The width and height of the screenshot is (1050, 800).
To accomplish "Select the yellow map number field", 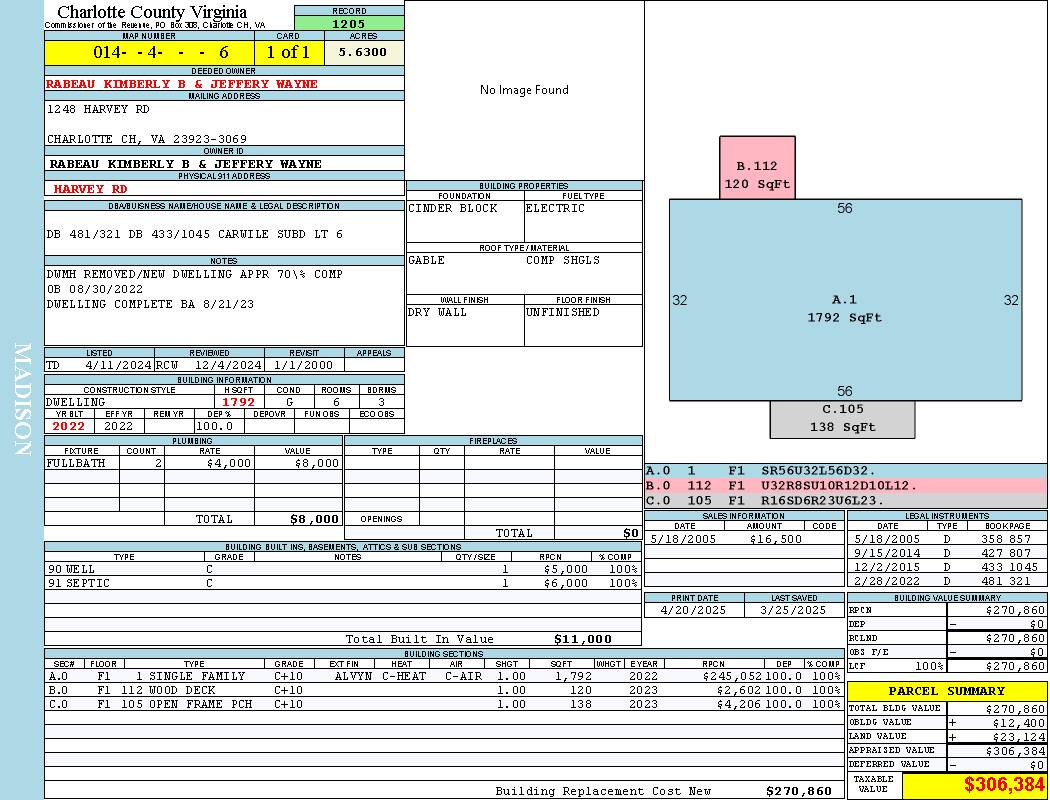I will (x=149, y=52).
